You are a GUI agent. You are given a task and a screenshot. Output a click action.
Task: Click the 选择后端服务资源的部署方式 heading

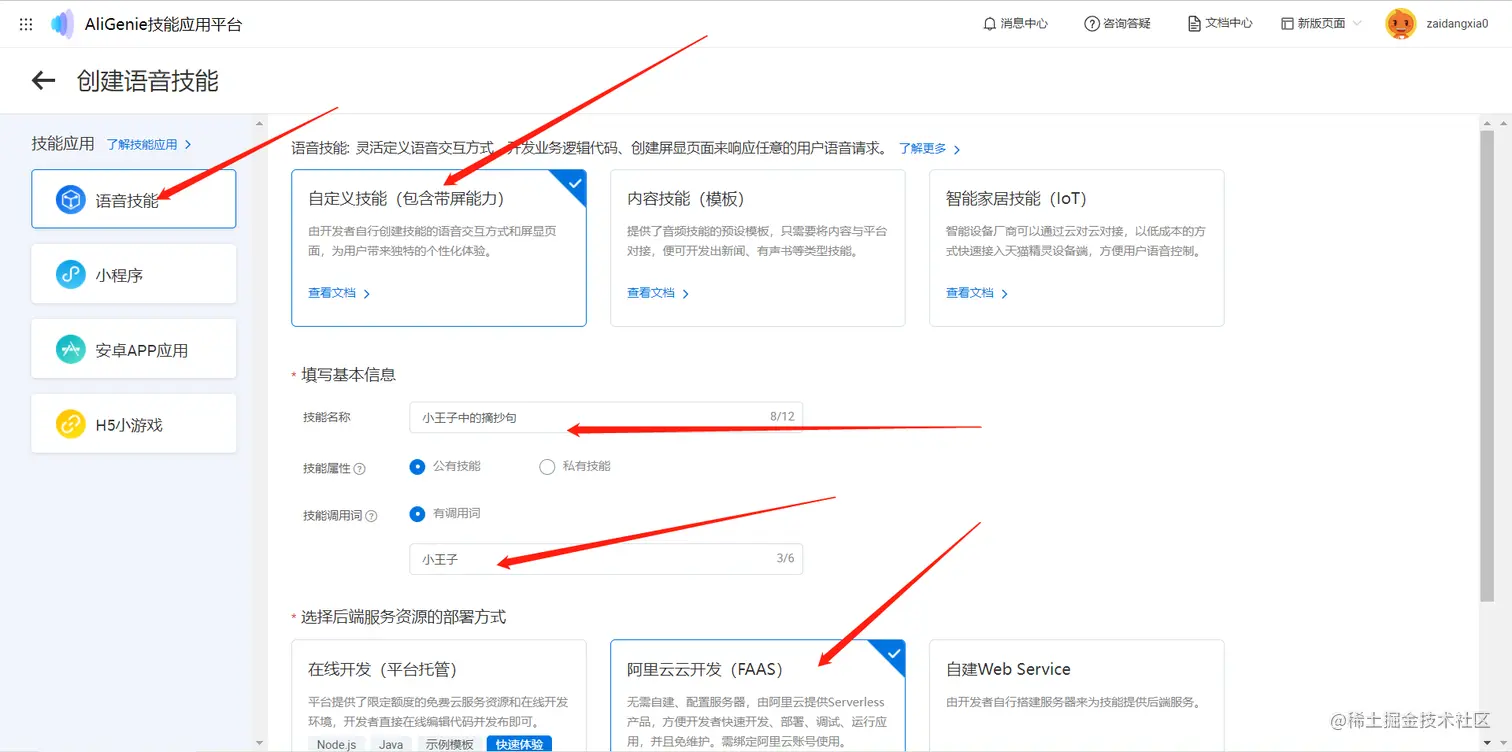click(x=404, y=617)
